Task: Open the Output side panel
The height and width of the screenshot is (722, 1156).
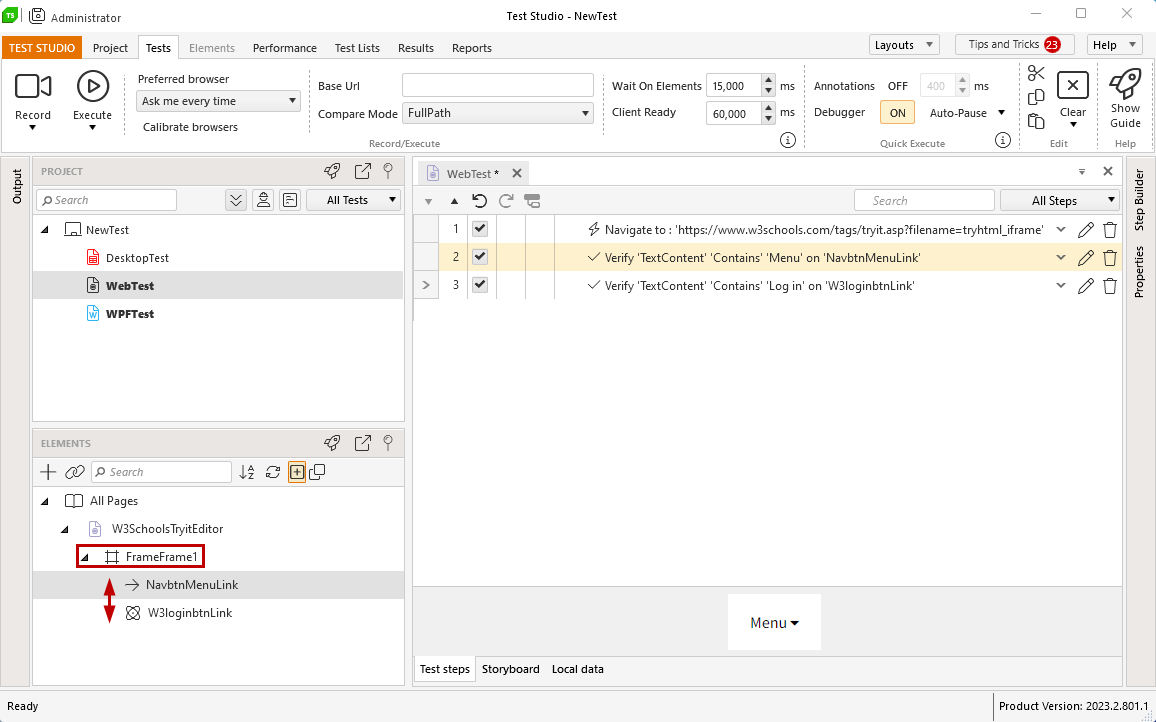Action: [x=17, y=187]
